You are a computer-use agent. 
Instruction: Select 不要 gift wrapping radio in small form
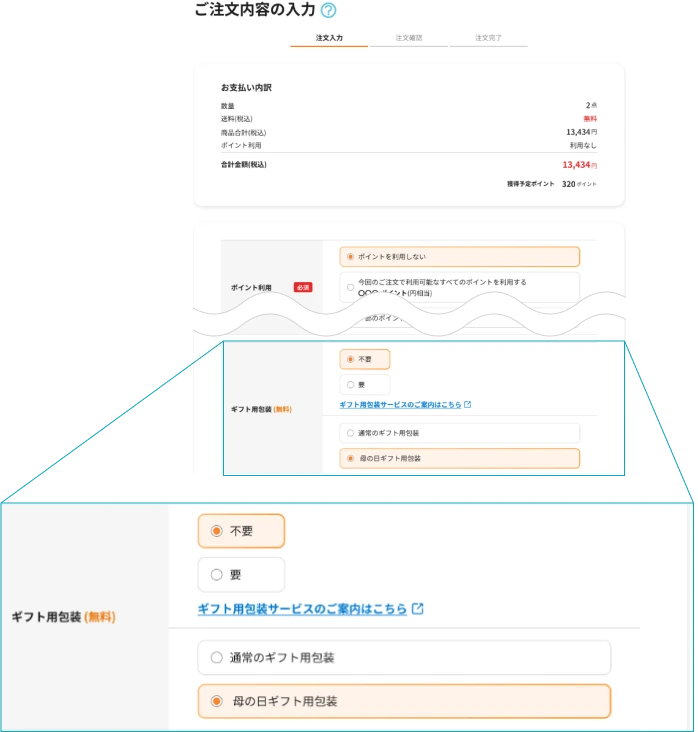click(x=366, y=360)
